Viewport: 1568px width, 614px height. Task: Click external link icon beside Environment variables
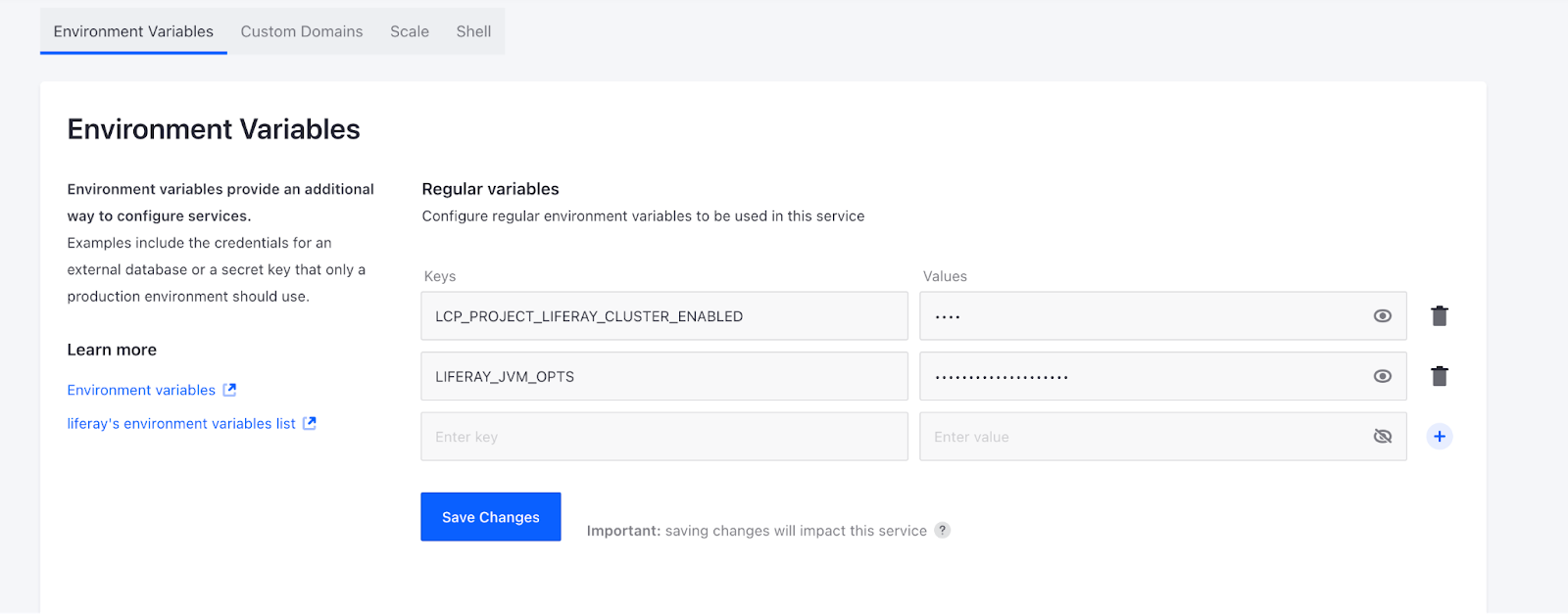tap(229, 390)
